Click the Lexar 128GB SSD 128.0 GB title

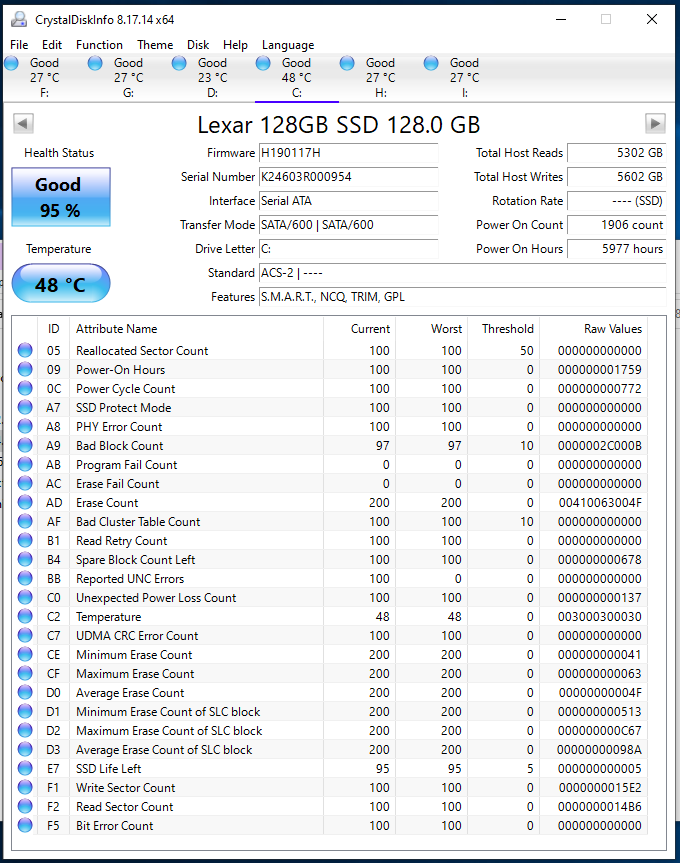point(339,125)
